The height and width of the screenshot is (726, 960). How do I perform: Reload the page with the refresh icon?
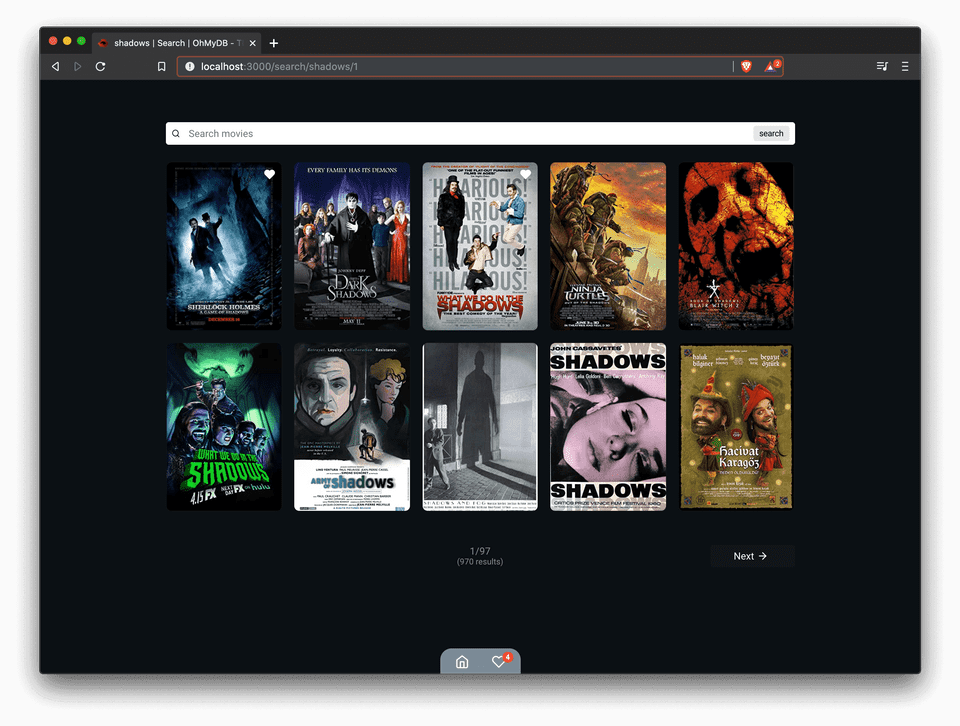[100, 66]
